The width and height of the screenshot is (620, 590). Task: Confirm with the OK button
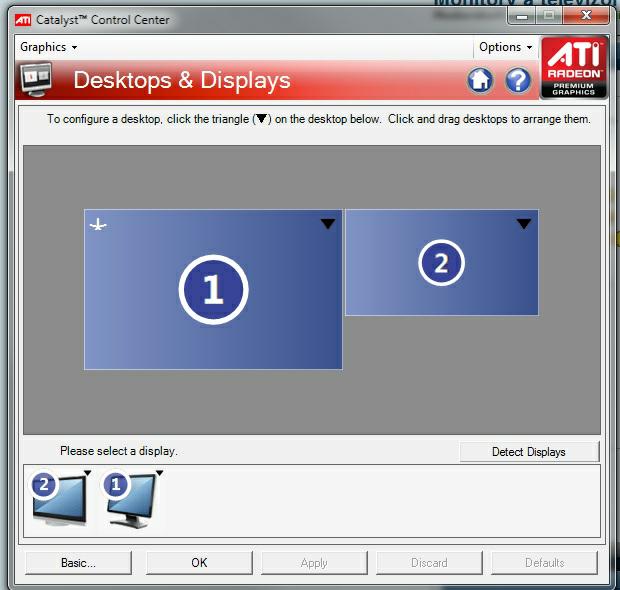pyautogui.click(x=199, y=563)
